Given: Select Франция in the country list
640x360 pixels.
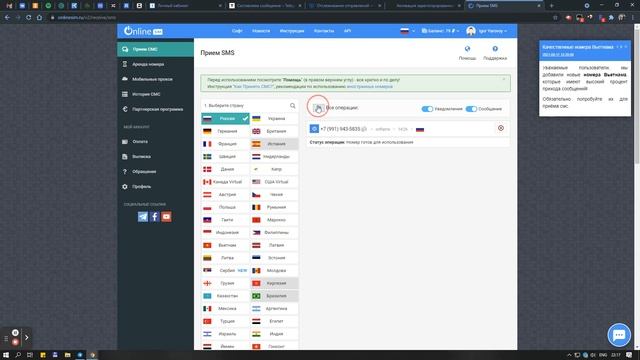Looking at the screenshot, I should (225, 144).
